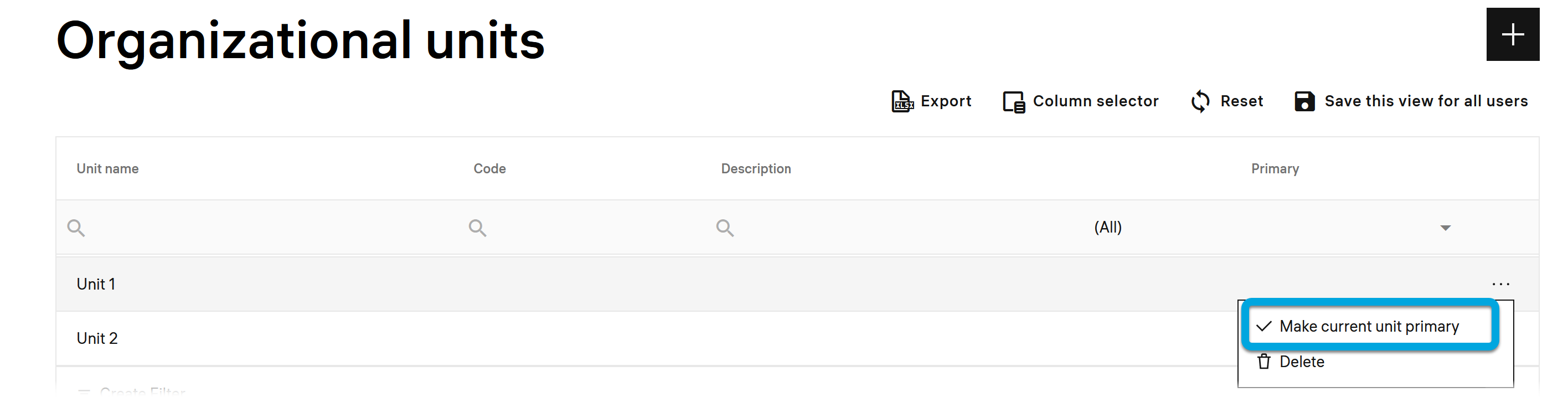Click the three-dots menu on Unit 1 row

(1500, 283)
